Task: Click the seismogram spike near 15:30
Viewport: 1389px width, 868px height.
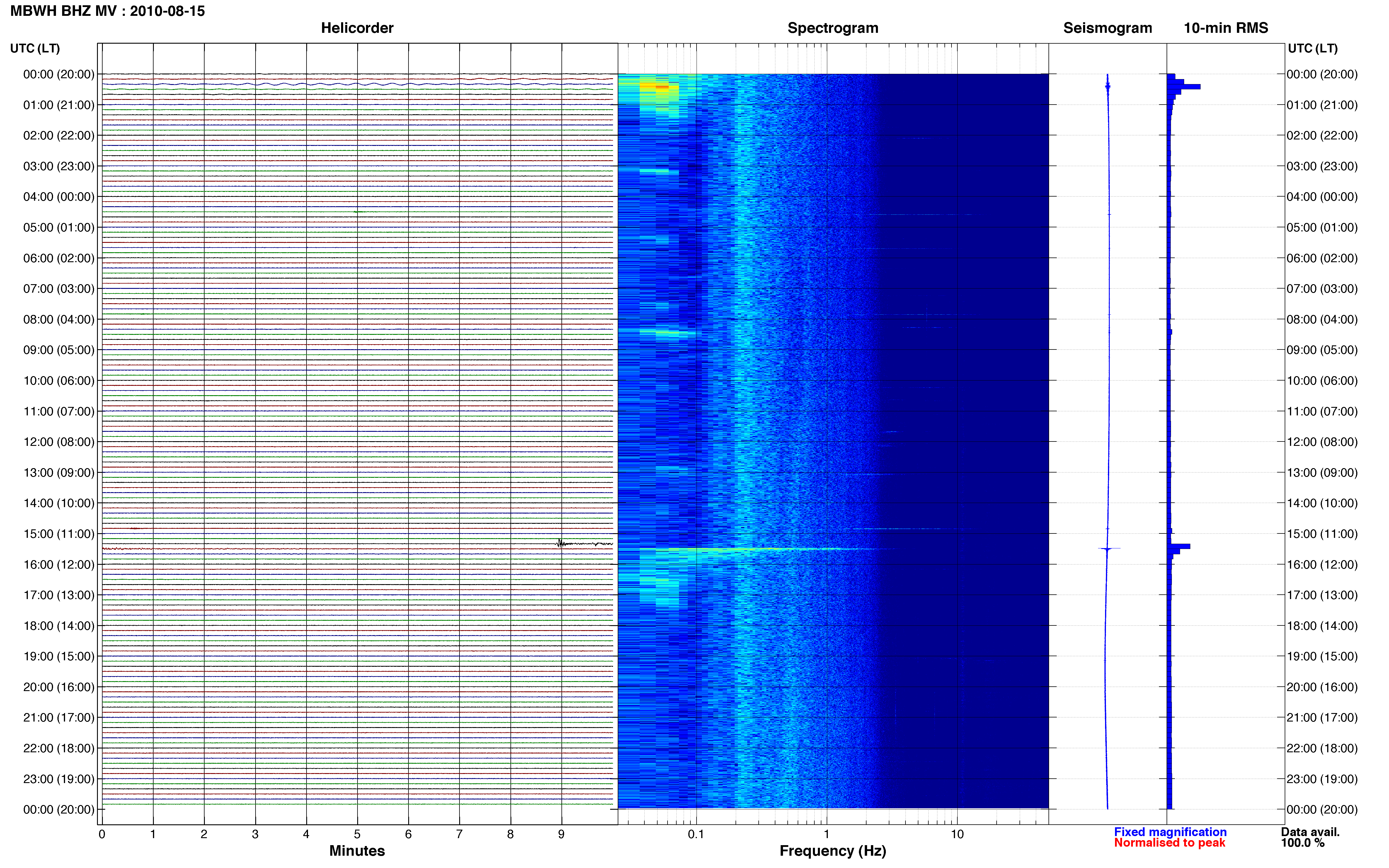Action: [1108, 549]
